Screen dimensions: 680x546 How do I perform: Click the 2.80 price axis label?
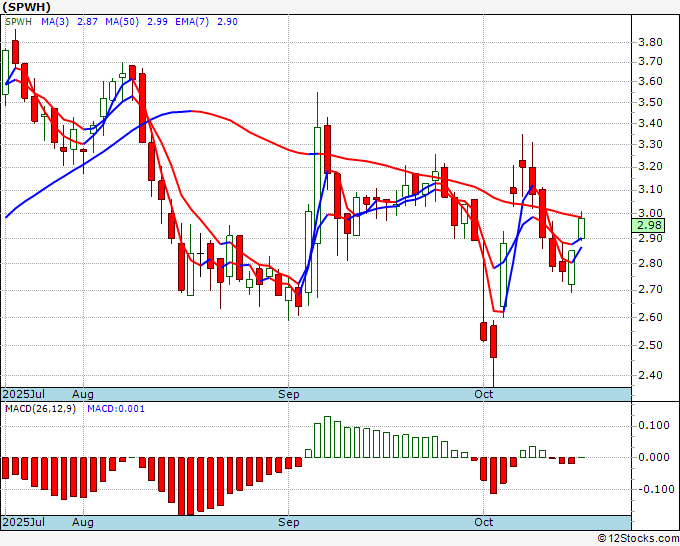click(x=651, y=263)
